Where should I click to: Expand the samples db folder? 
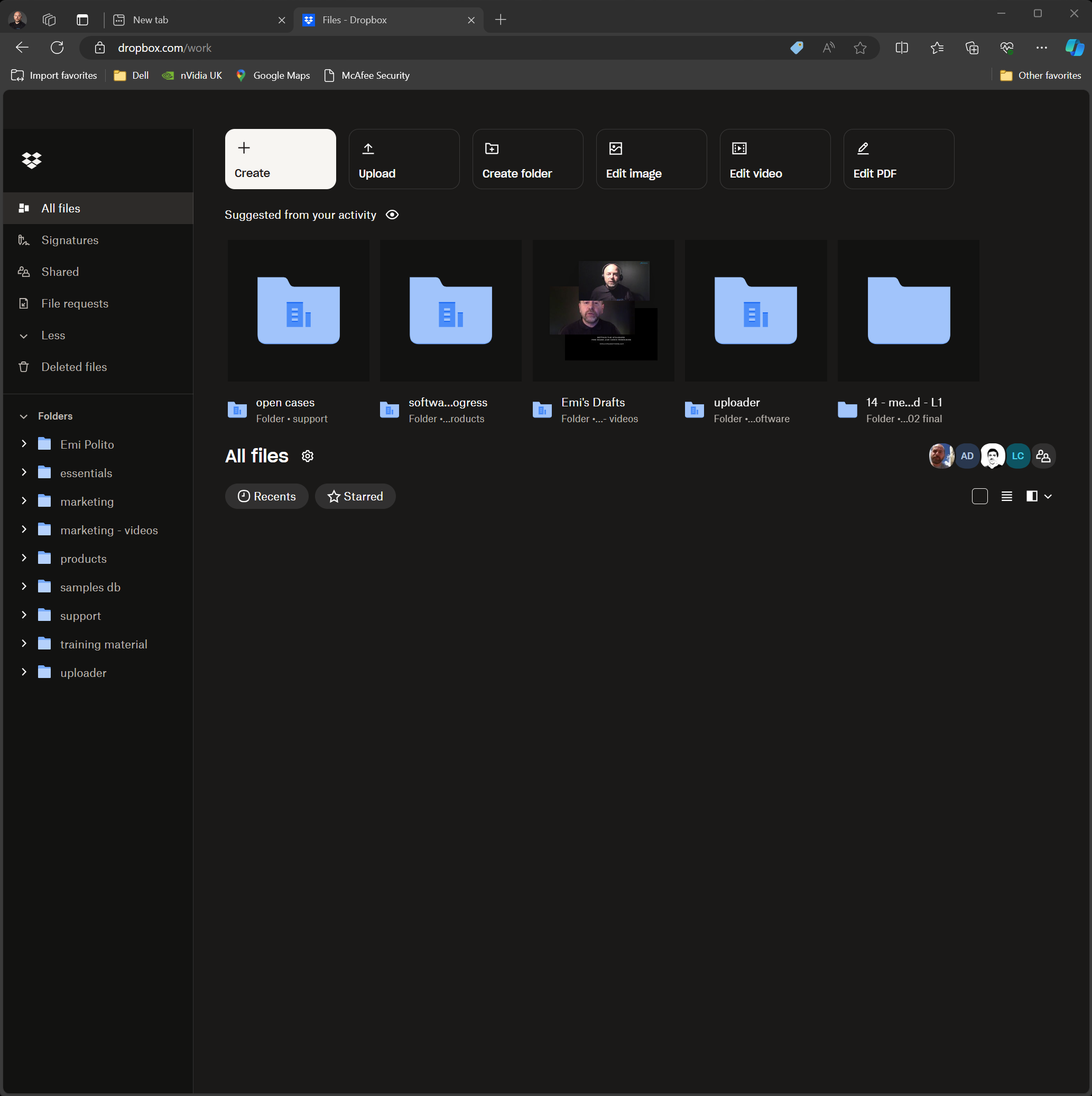click(22, 587)
